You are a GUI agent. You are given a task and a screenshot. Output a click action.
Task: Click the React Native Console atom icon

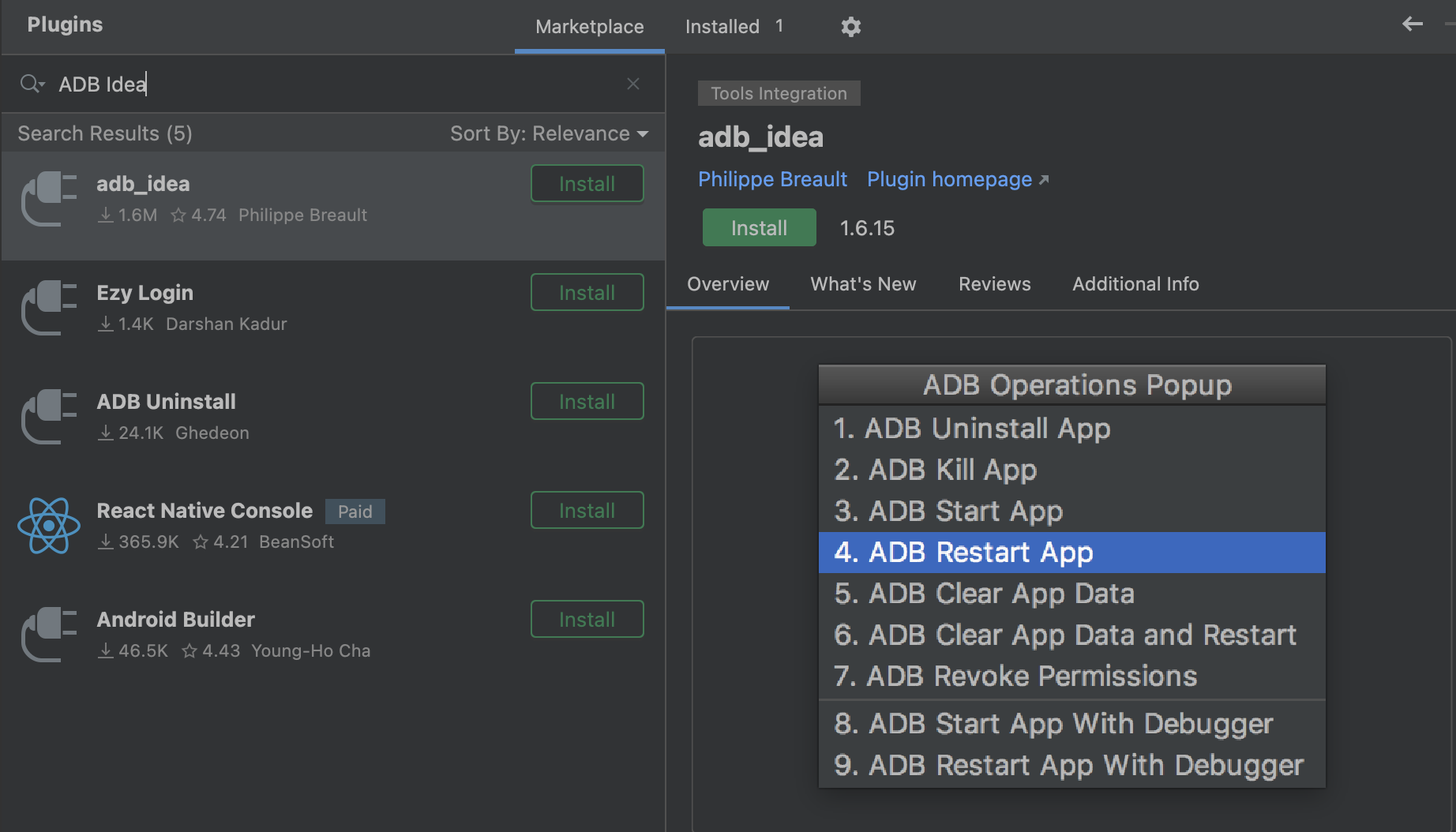coord(49,526)
